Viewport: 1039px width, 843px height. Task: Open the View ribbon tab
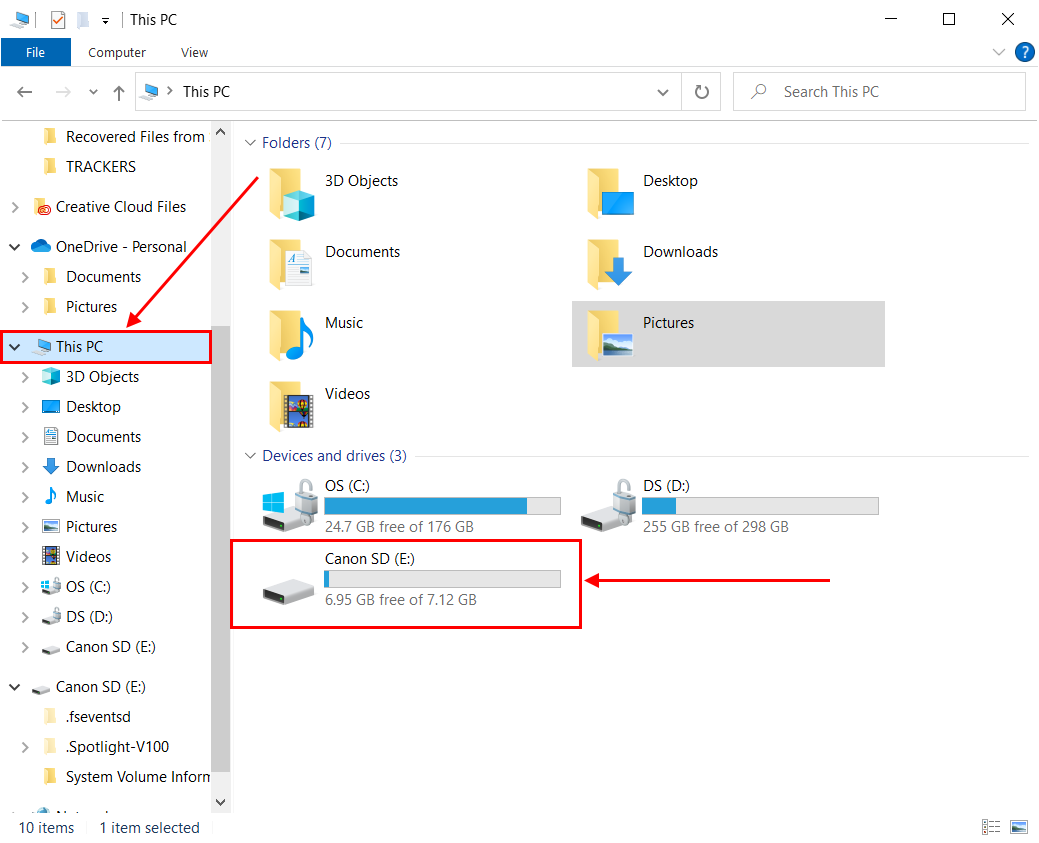[x=194, y=52]
